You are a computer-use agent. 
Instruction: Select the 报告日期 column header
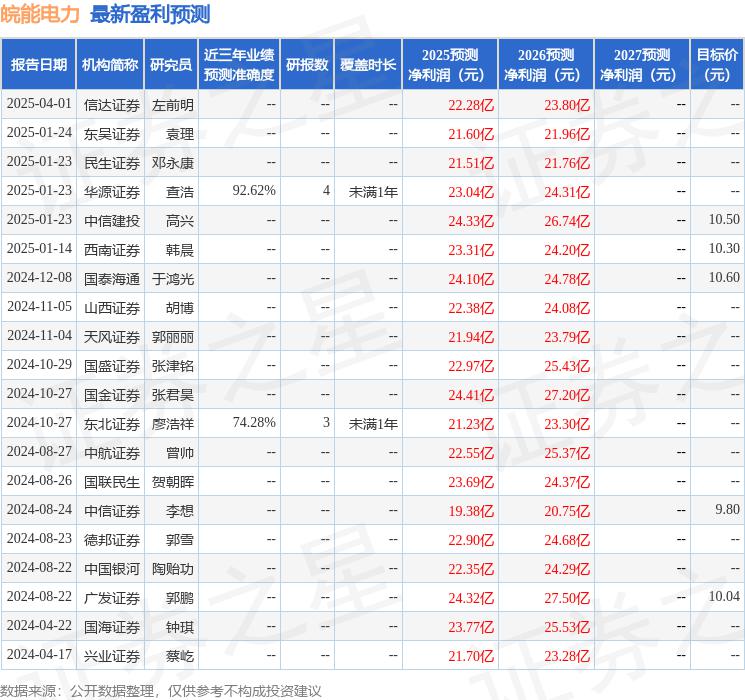pos(38,65)
